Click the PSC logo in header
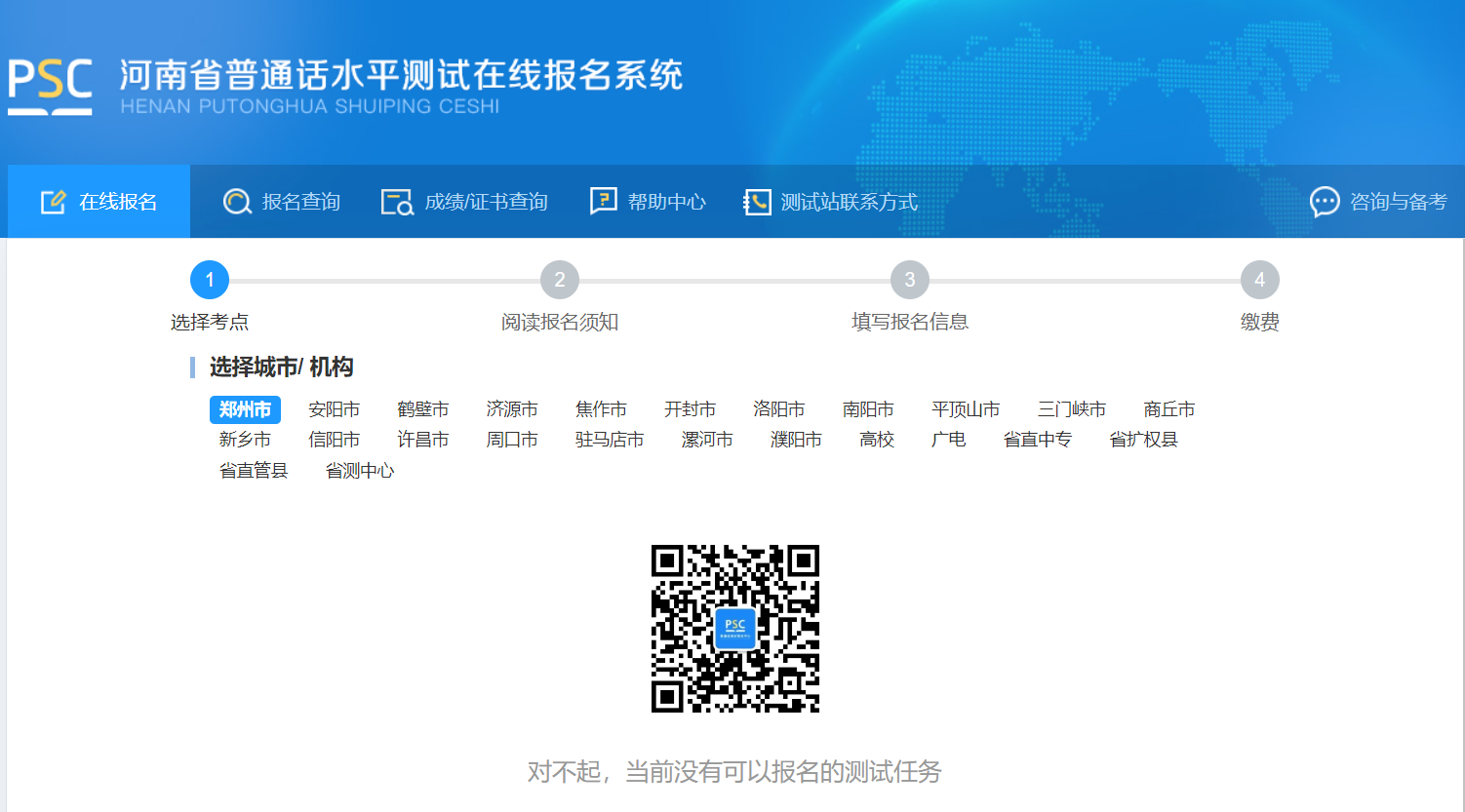 pyautogui.click(x=51, y=87)
